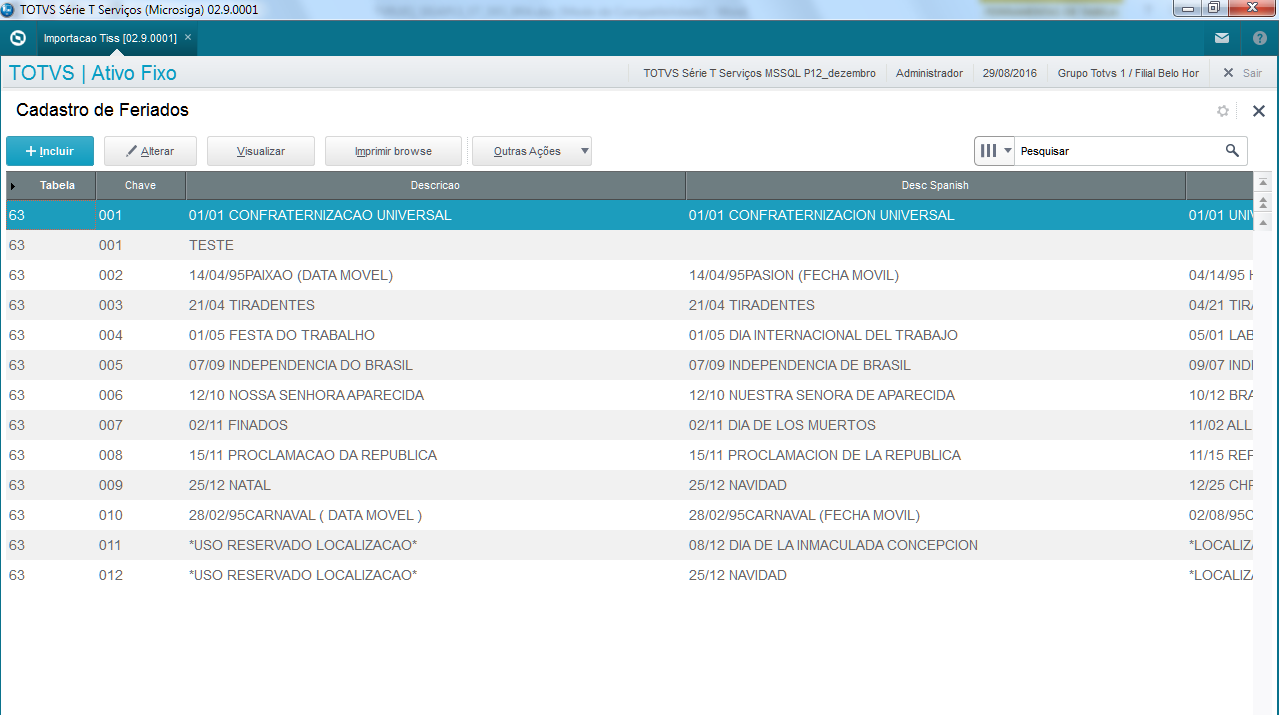
Task: Select the 02/11 FINADOS row
Action: pos(628,425)
